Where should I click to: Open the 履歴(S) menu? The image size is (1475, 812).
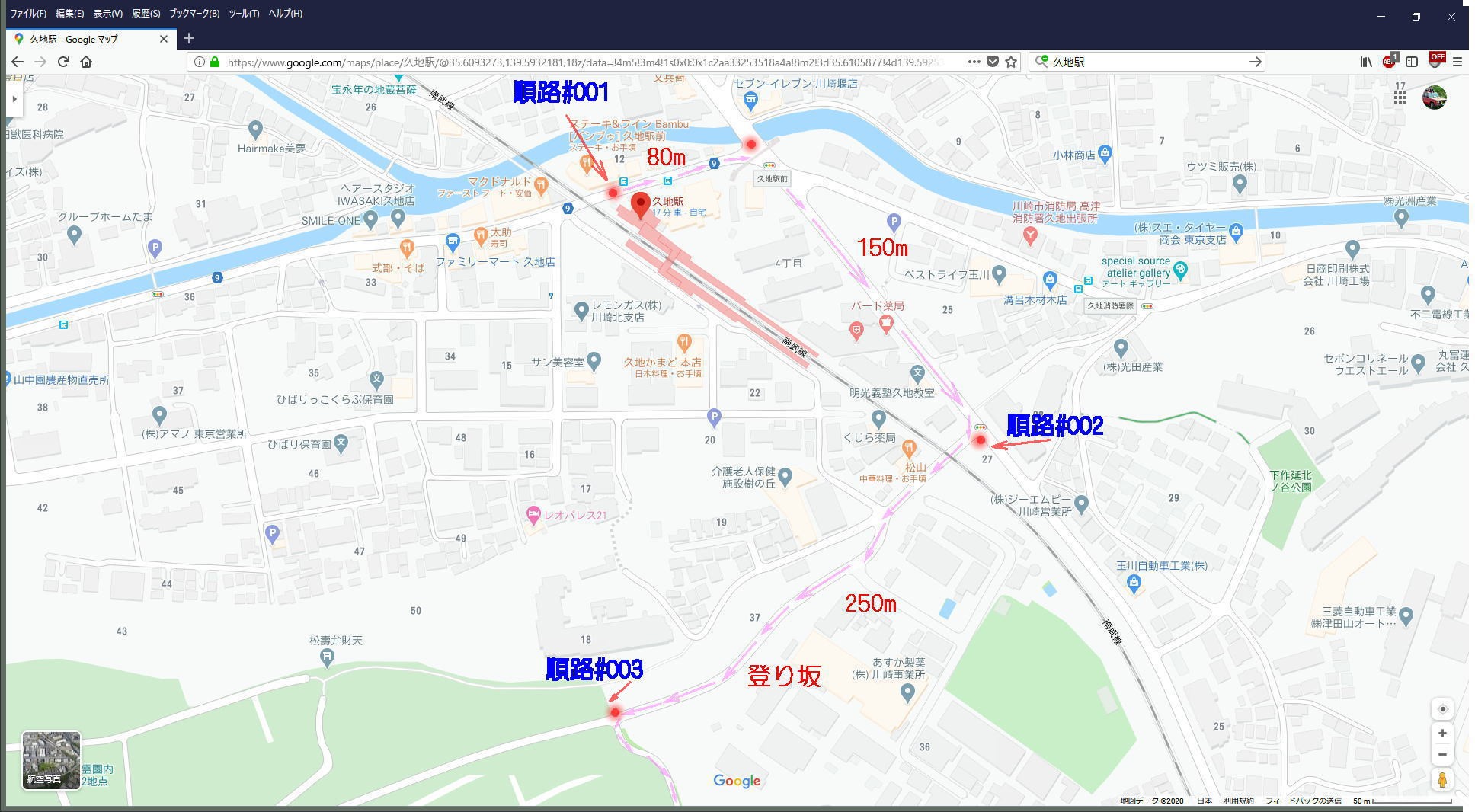click(146, 14)
